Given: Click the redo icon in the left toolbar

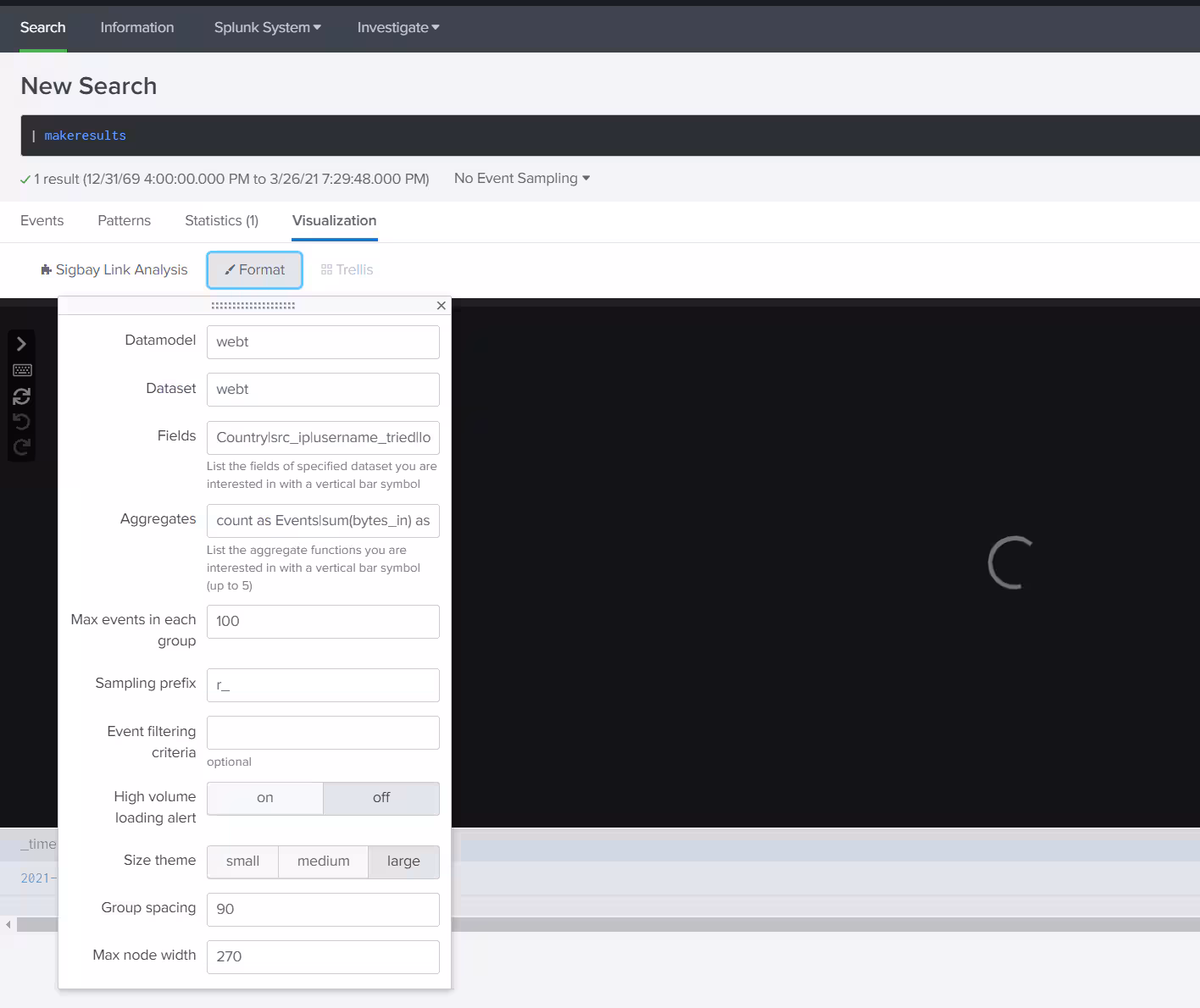Looking at the screenshot, I should (22, 447).
